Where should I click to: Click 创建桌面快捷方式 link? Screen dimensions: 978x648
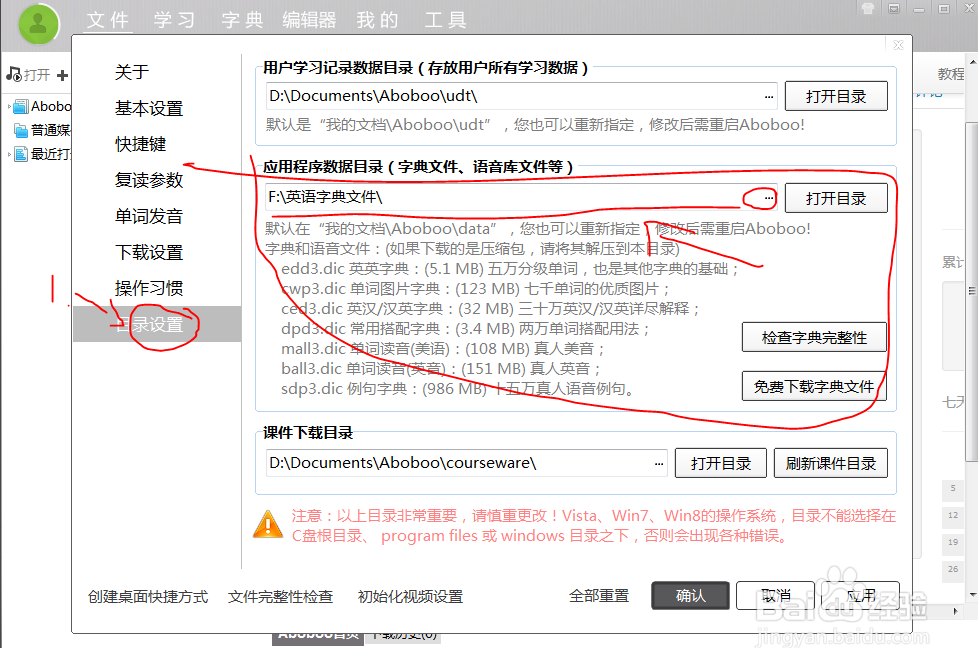coord(148,597)
